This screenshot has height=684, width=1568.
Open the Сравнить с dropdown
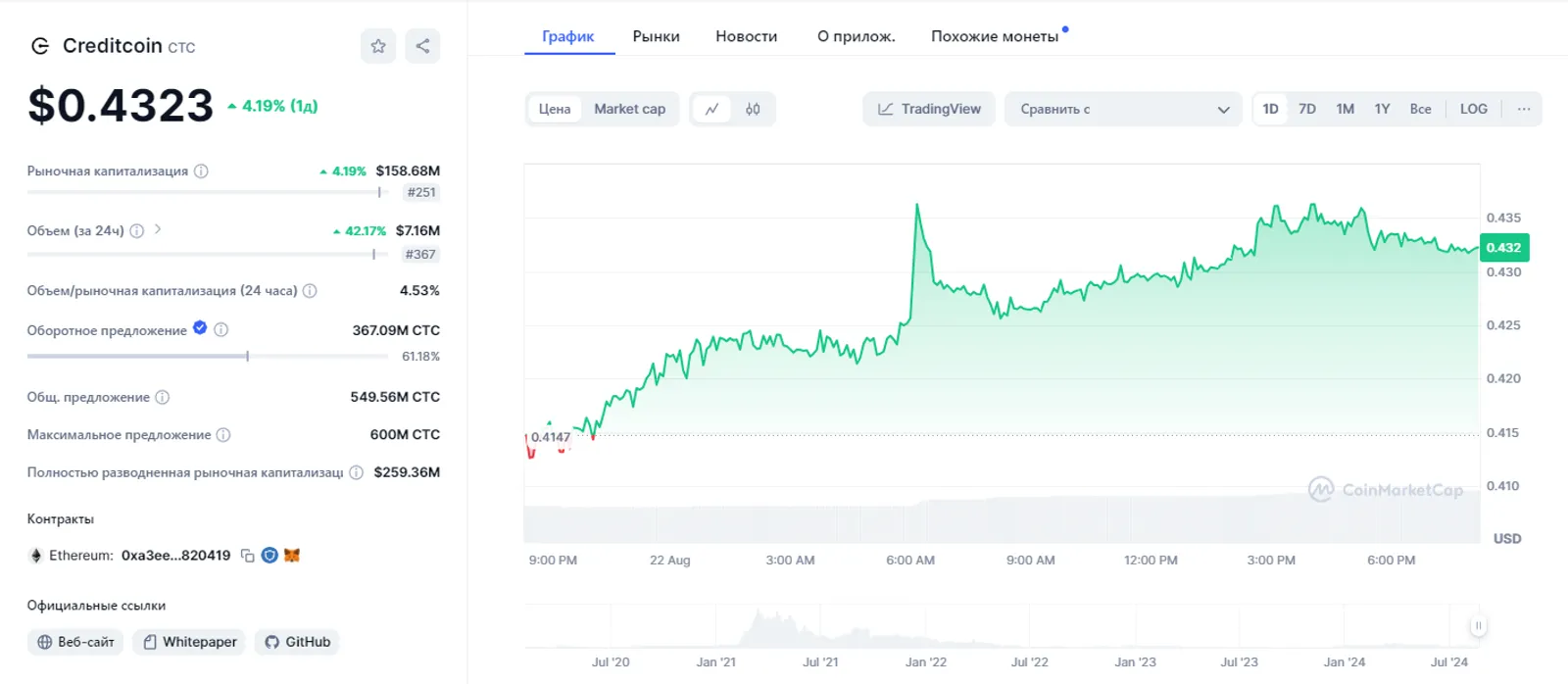tap(1123, 109)
